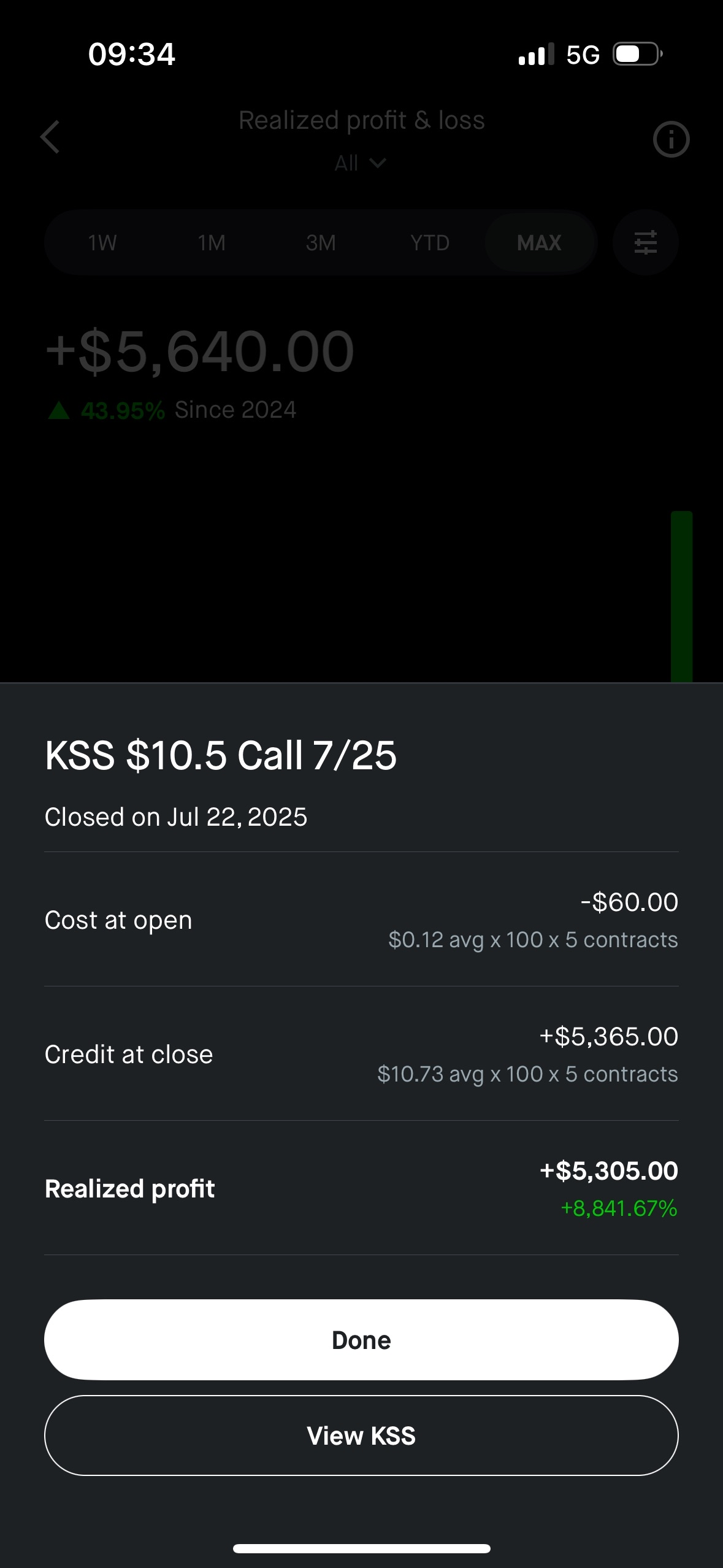Tap the battery status icon
723x1568 pixels.
coord(638,54)
